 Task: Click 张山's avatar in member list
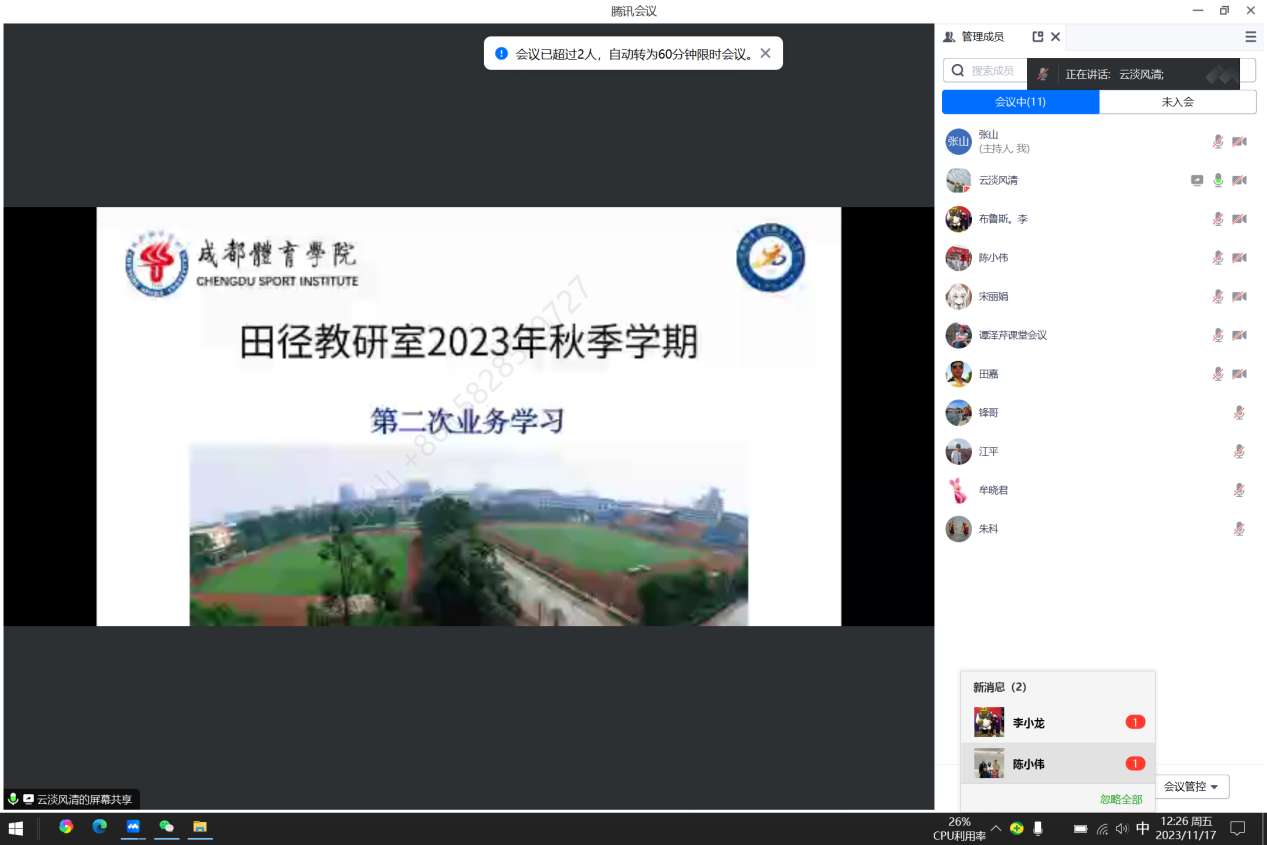(958, 142)
